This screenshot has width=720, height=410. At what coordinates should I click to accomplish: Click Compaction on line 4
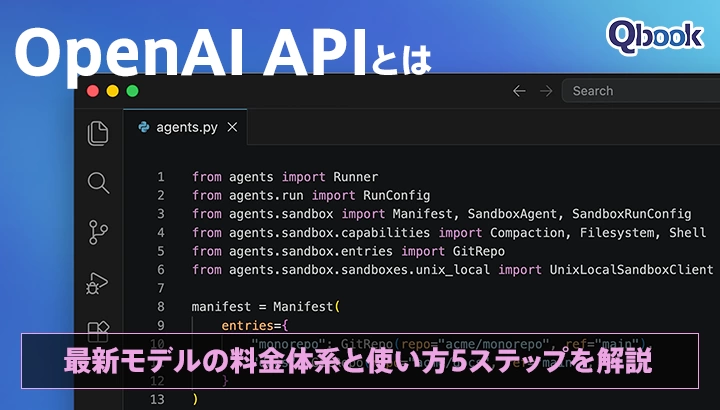[527, 233]
